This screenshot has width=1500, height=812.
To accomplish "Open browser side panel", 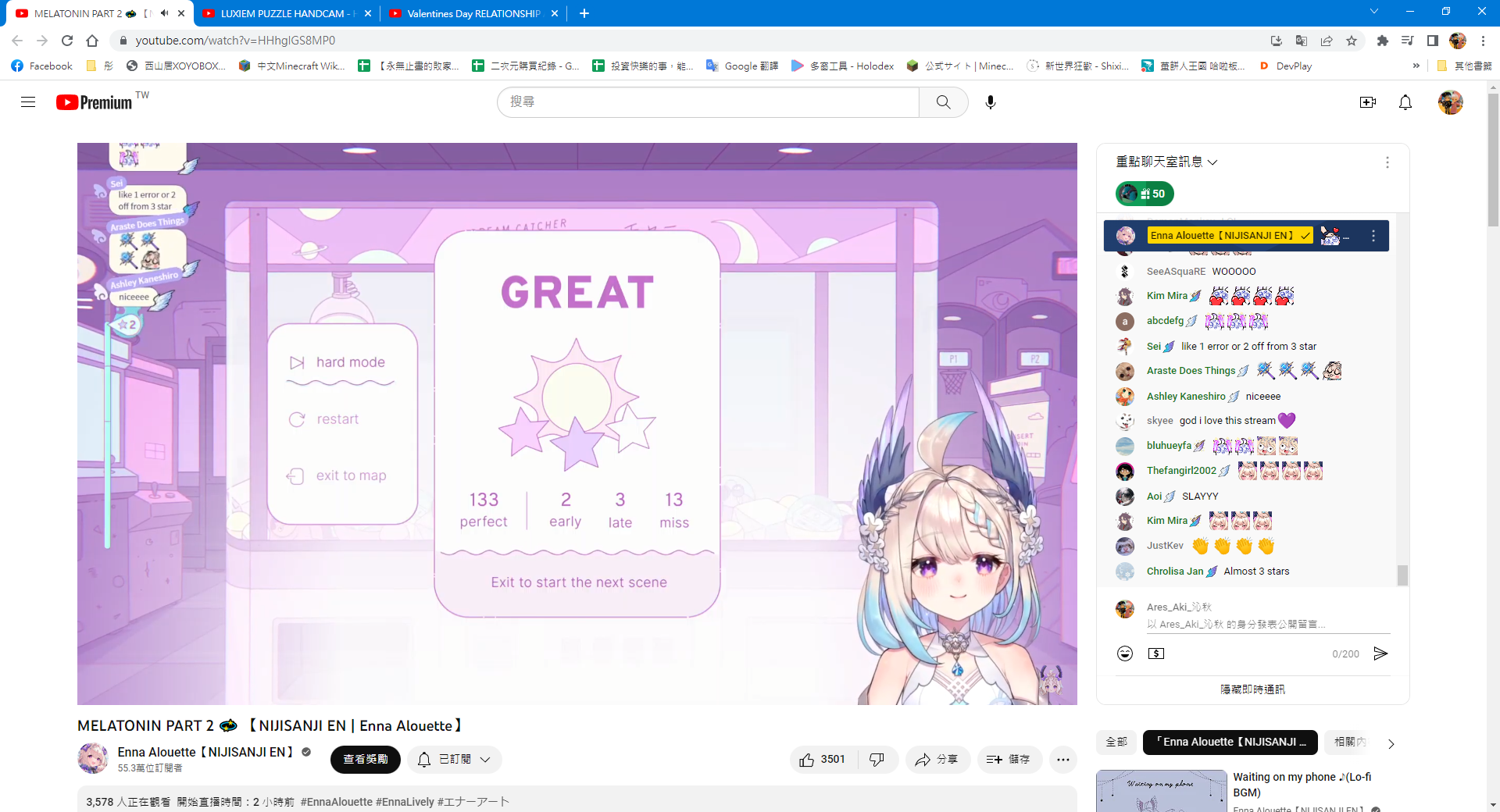I will [1433, 41].
